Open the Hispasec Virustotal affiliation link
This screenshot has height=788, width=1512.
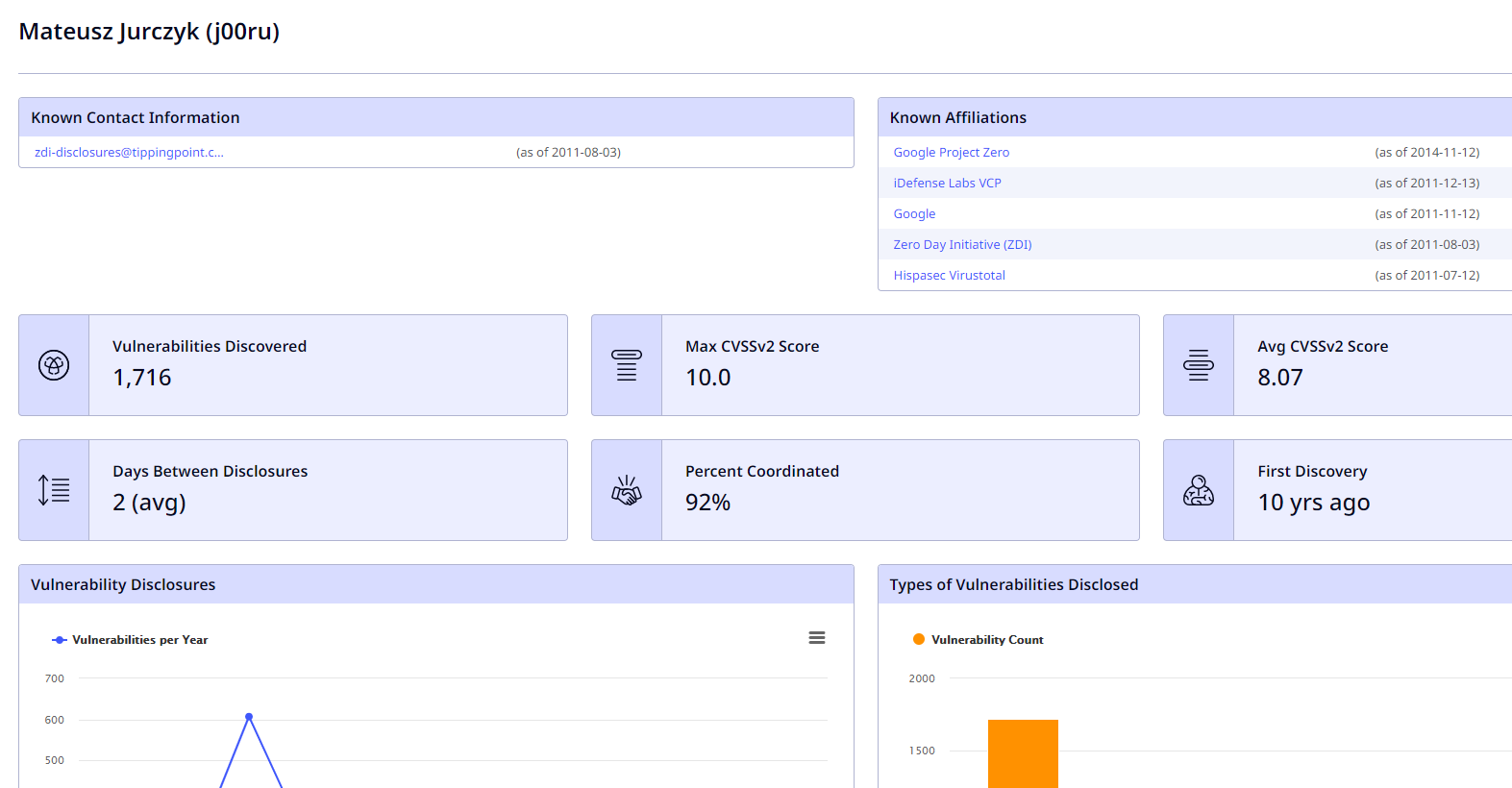click(x=949, y=276)
